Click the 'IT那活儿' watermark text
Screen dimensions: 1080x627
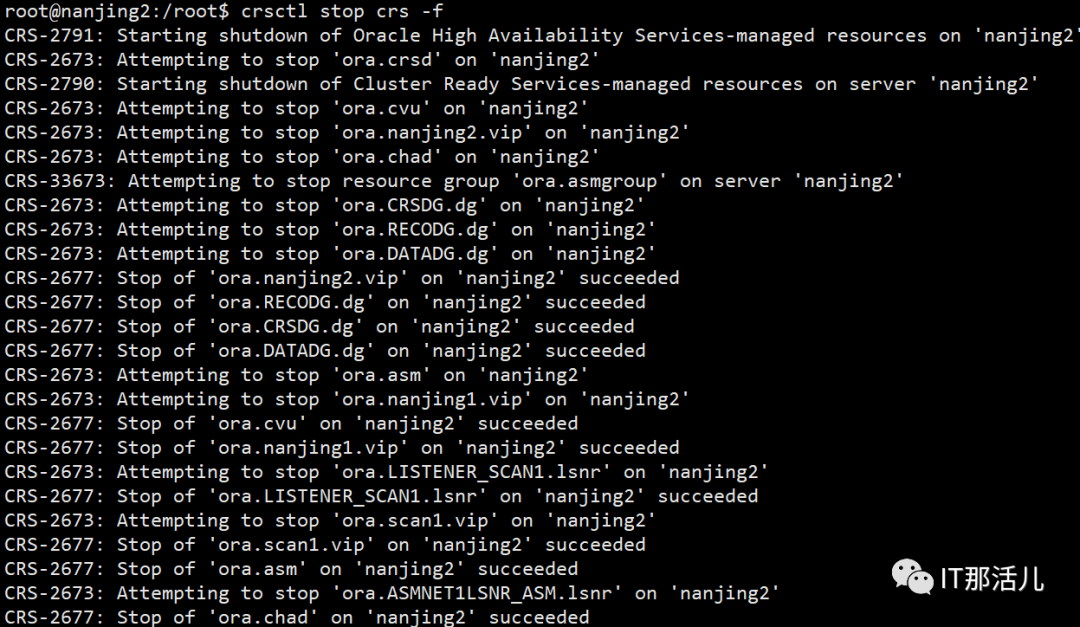click(x=992, y=578)
